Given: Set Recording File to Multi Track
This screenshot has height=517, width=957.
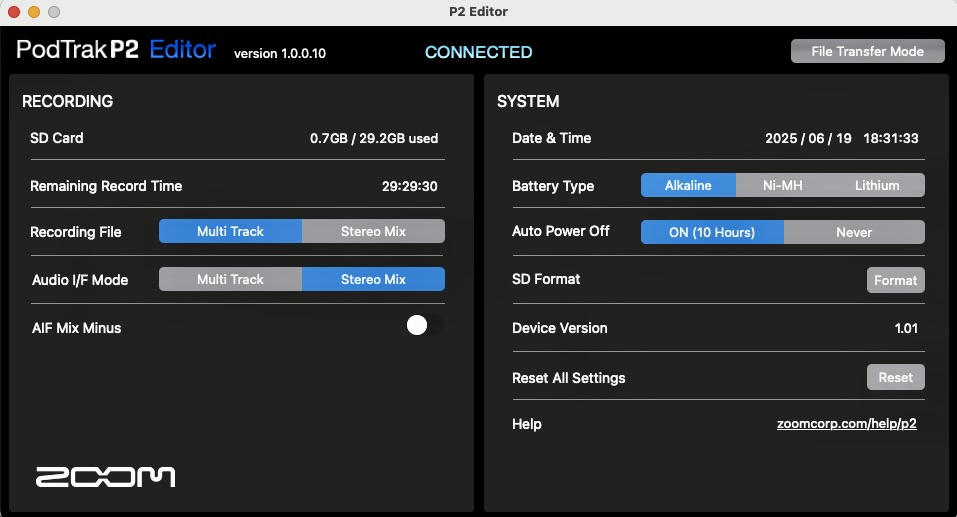Looking at the screenshot, I should (230, 231).
